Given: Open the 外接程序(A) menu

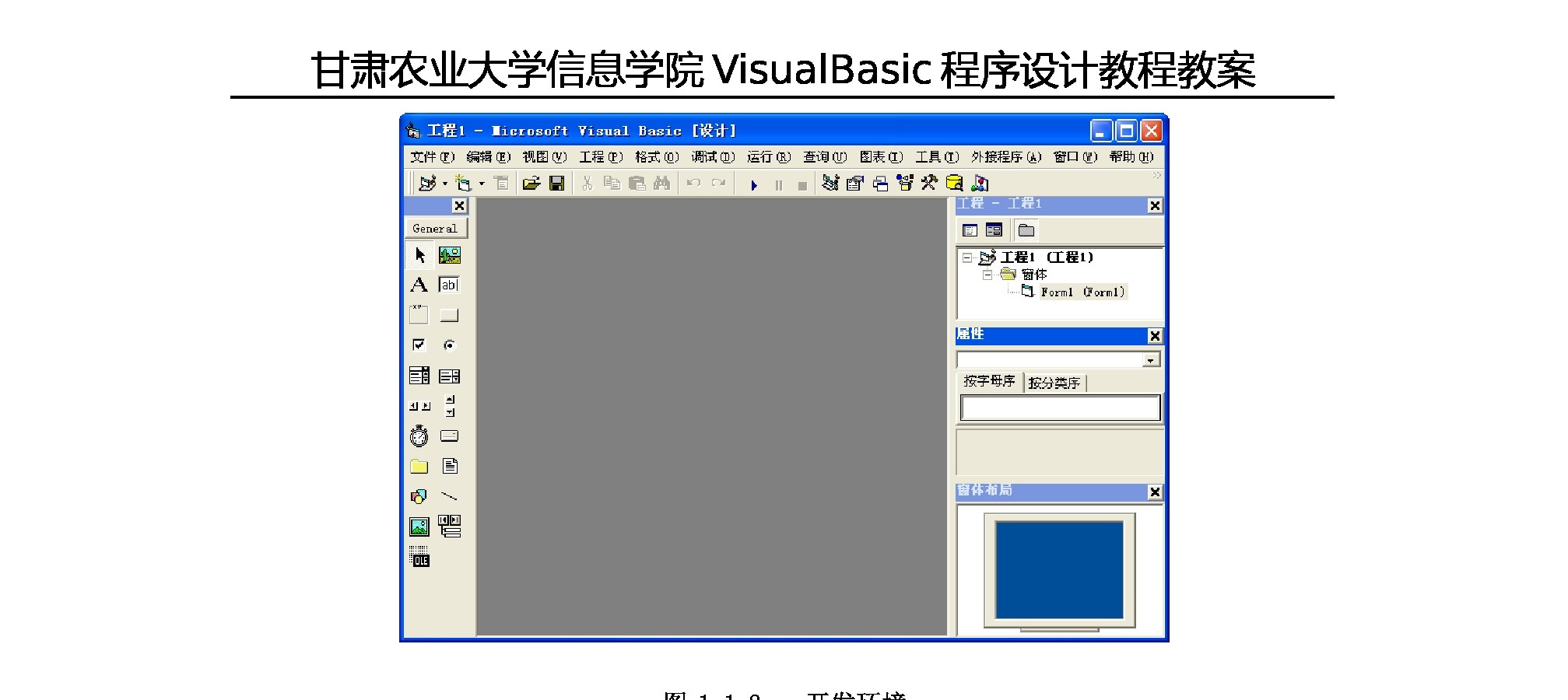Looking at the screenshot, I should 1005,157.
